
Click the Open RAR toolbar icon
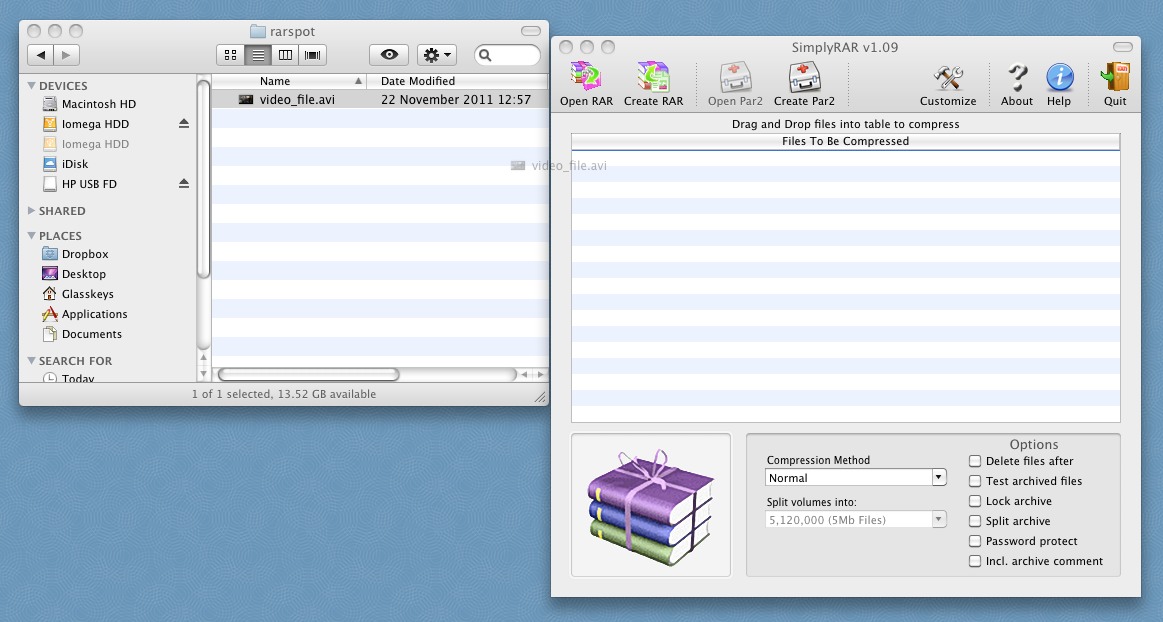point(586,78)
